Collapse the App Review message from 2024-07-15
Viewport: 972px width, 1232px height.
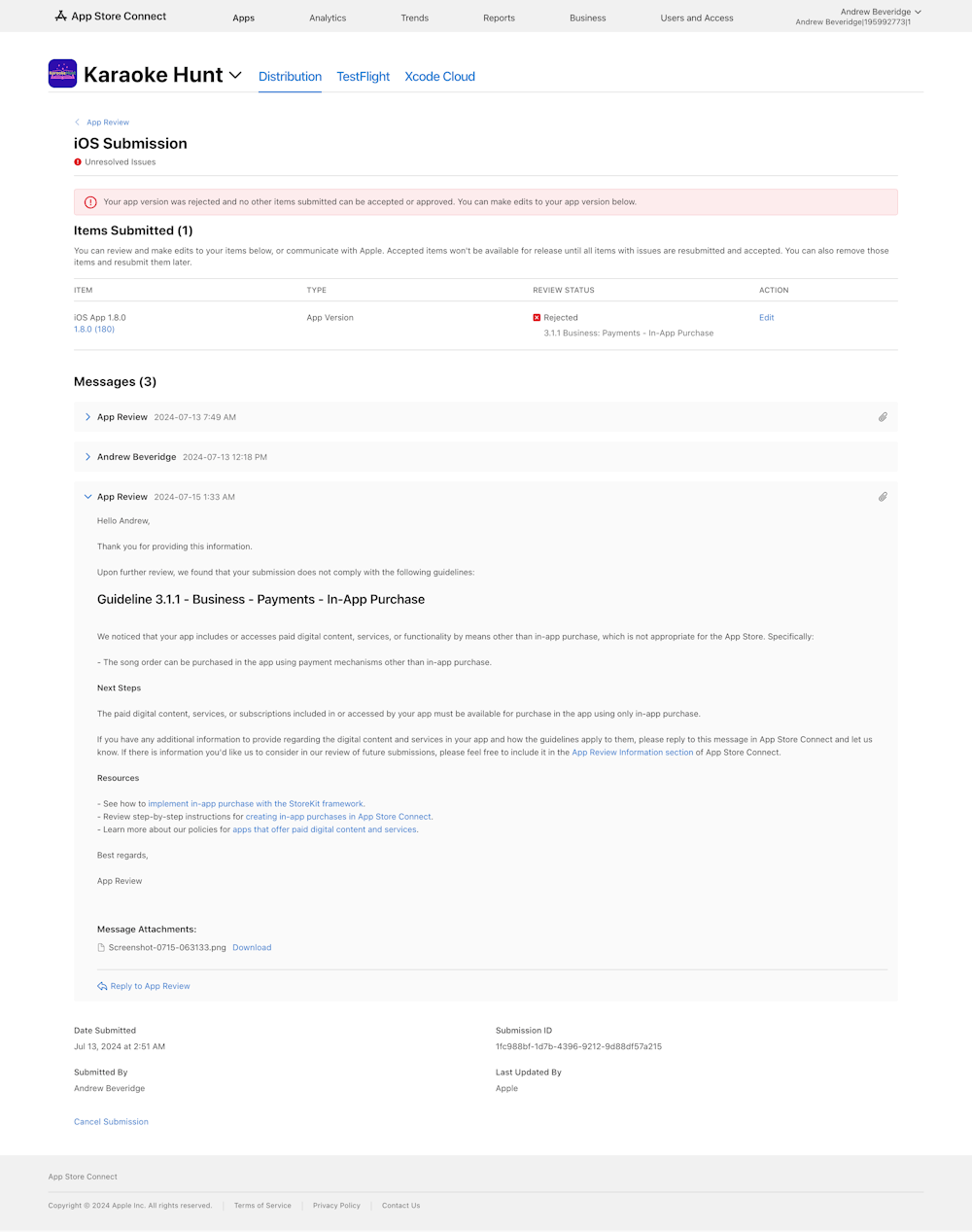(x=87, y=497)
